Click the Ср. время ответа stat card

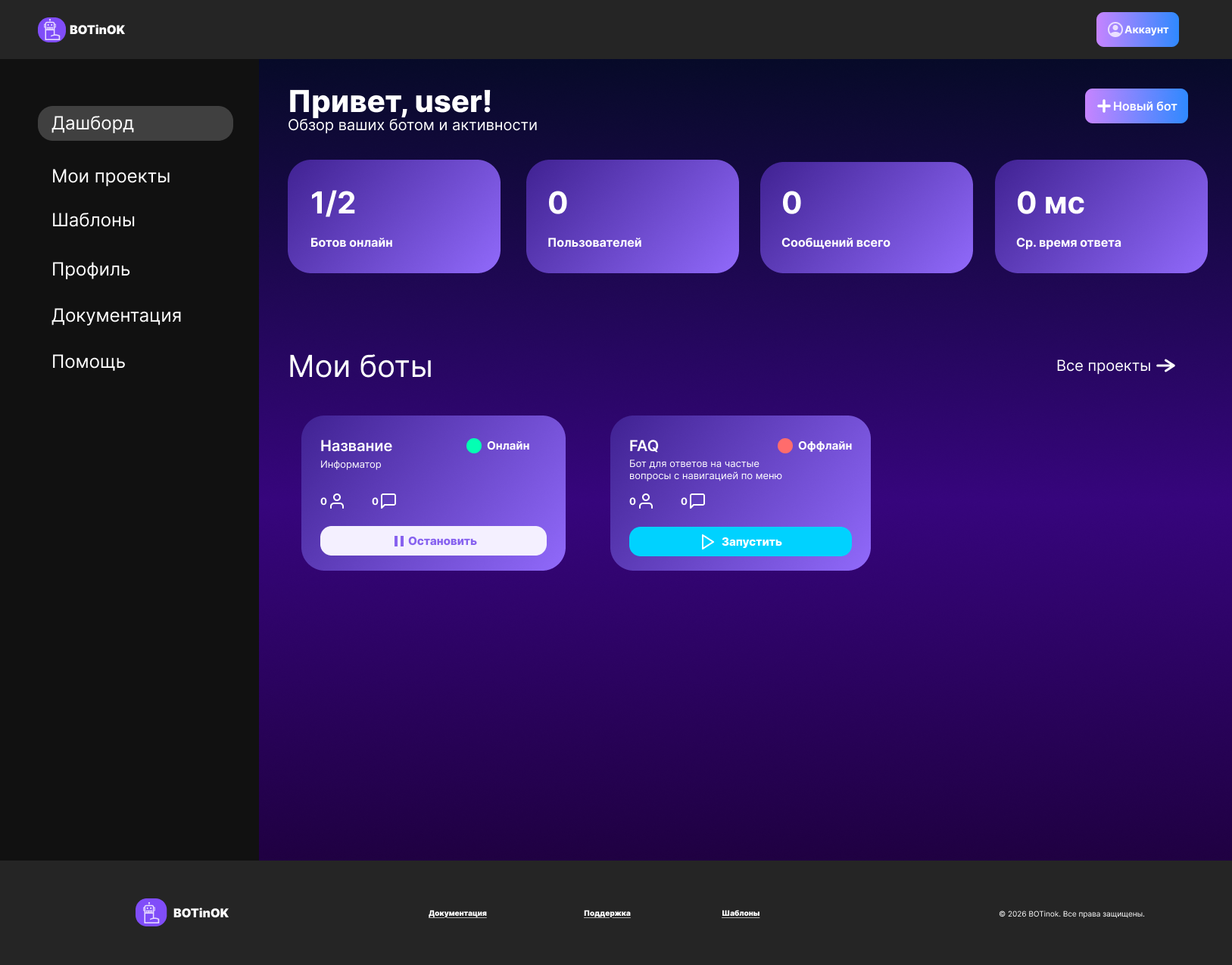coord(1101,216)
